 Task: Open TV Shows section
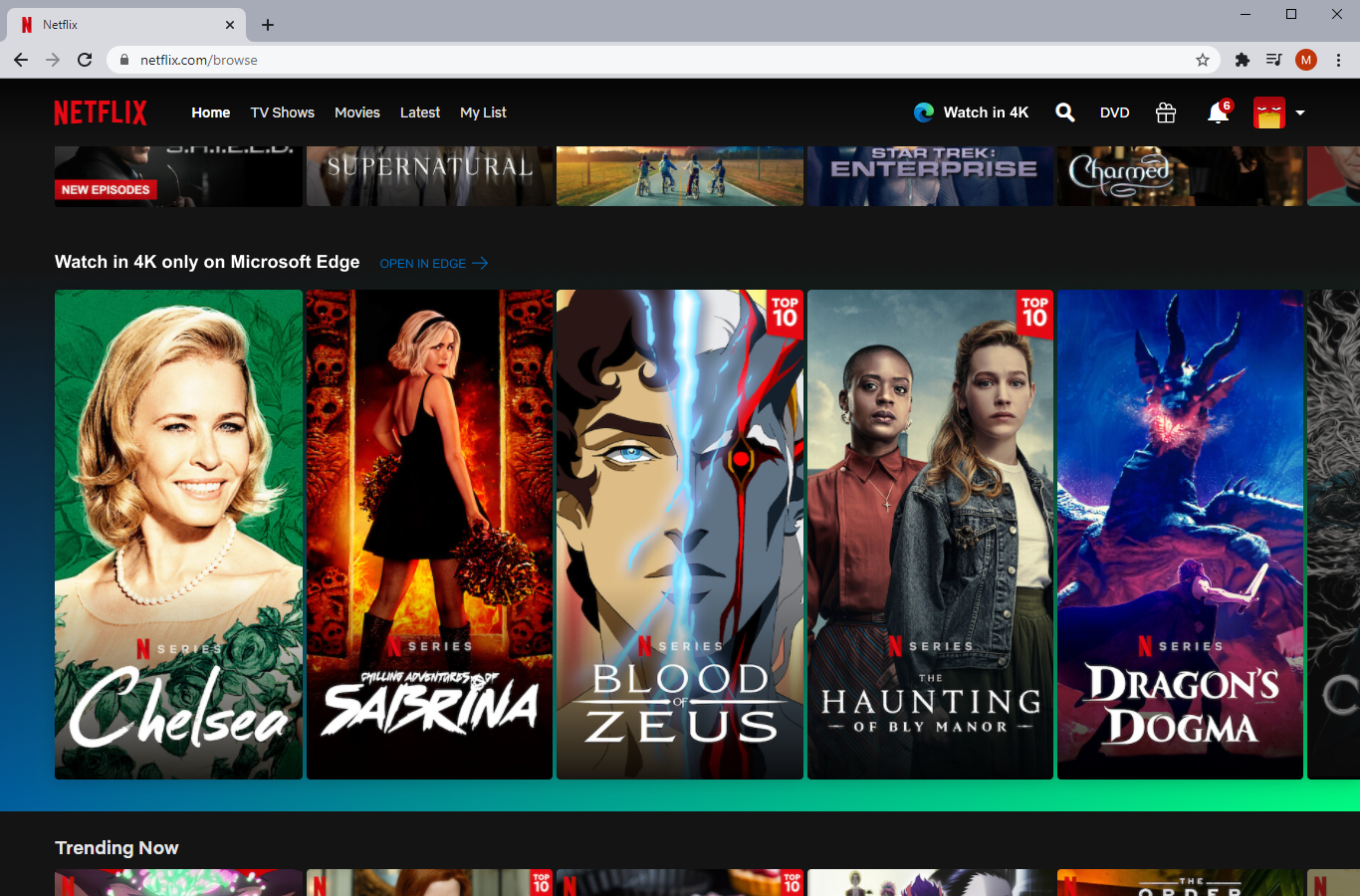tap(283, 112)
